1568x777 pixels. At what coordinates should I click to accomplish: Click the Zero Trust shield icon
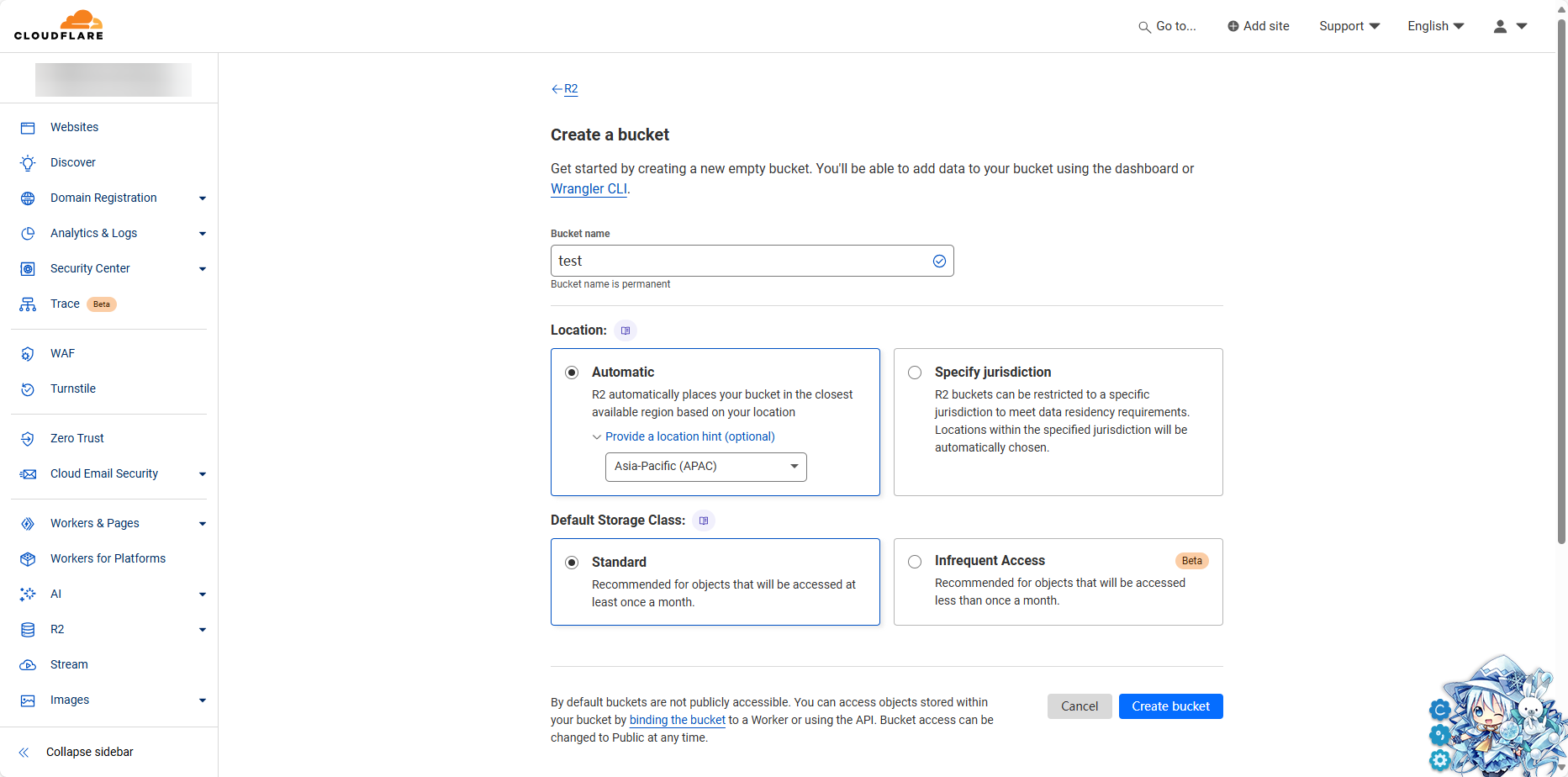click(28, 438)
